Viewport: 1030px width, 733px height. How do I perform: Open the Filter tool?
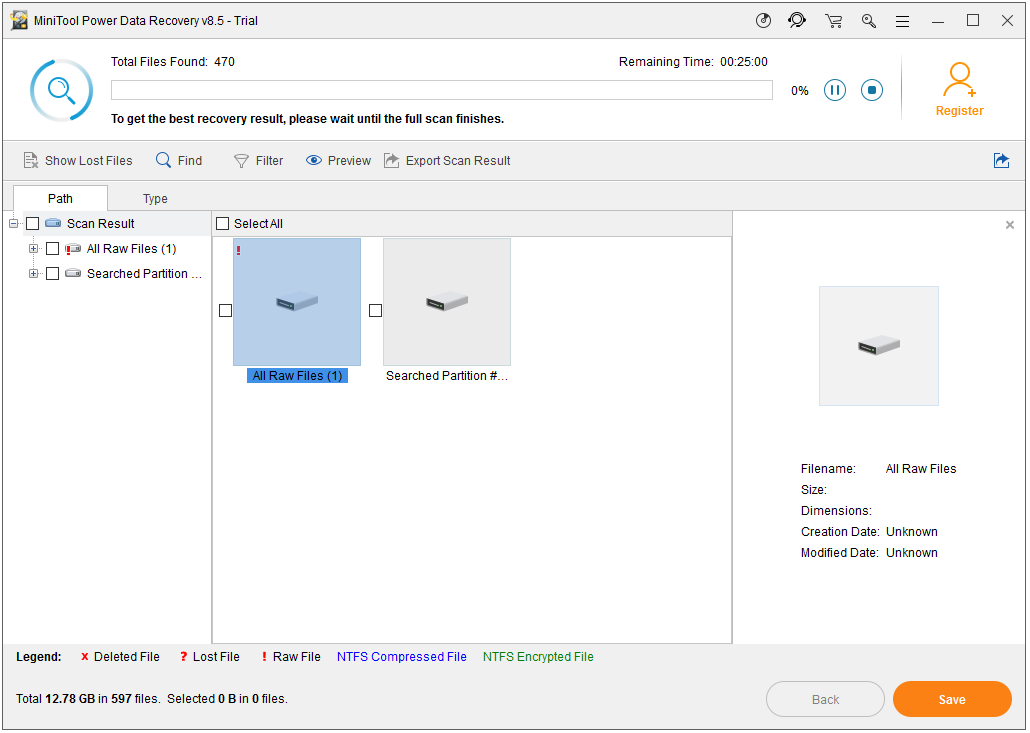pyautogui.click(x=258, y=161)
